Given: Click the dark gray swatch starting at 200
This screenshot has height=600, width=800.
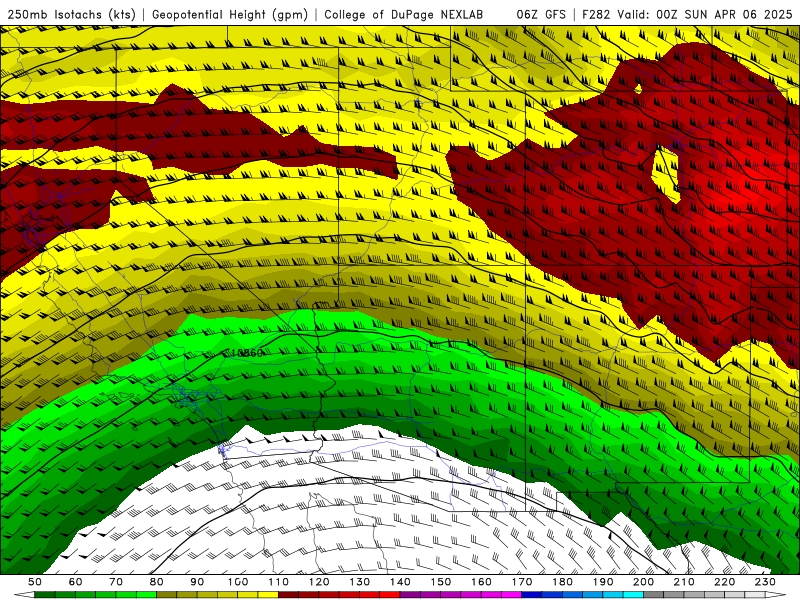Looking at the screenshot, I should click(x=654, y=595).
